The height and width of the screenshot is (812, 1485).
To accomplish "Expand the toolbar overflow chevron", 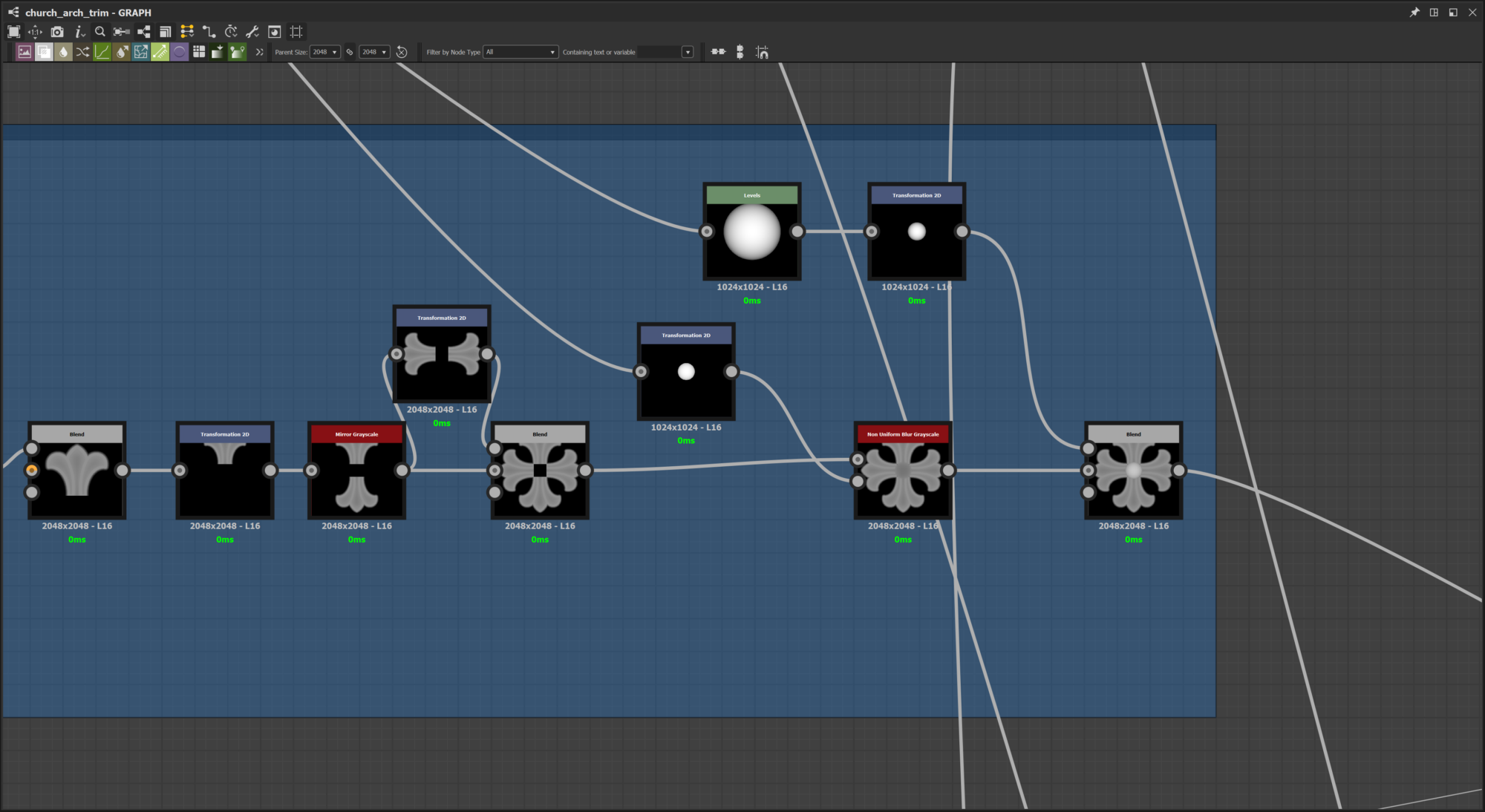I will 259,52.
